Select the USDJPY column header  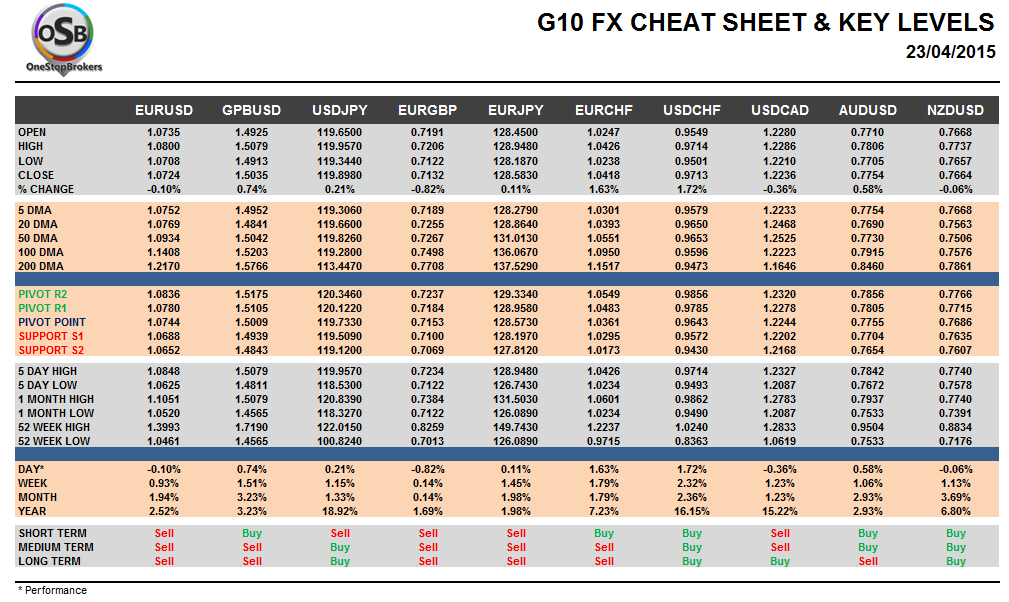click(x=340, y=110)
